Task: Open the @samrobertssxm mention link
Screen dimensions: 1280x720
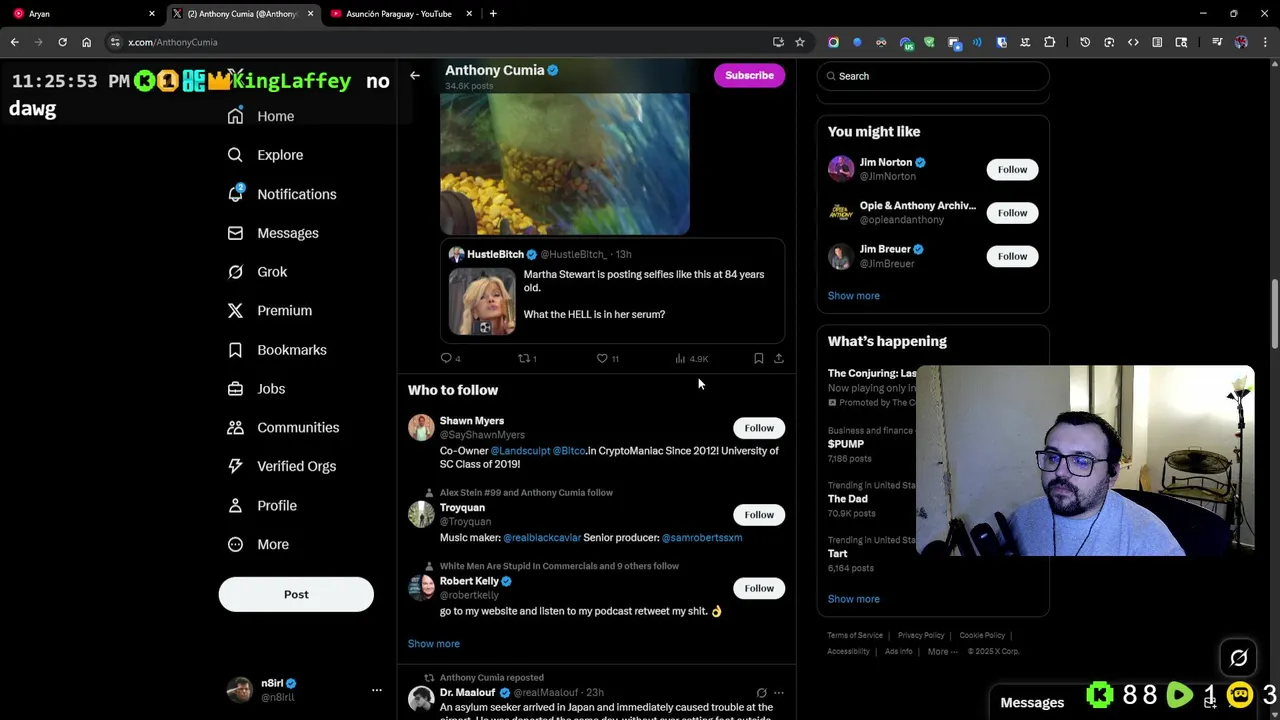Action: click(702, 538)
